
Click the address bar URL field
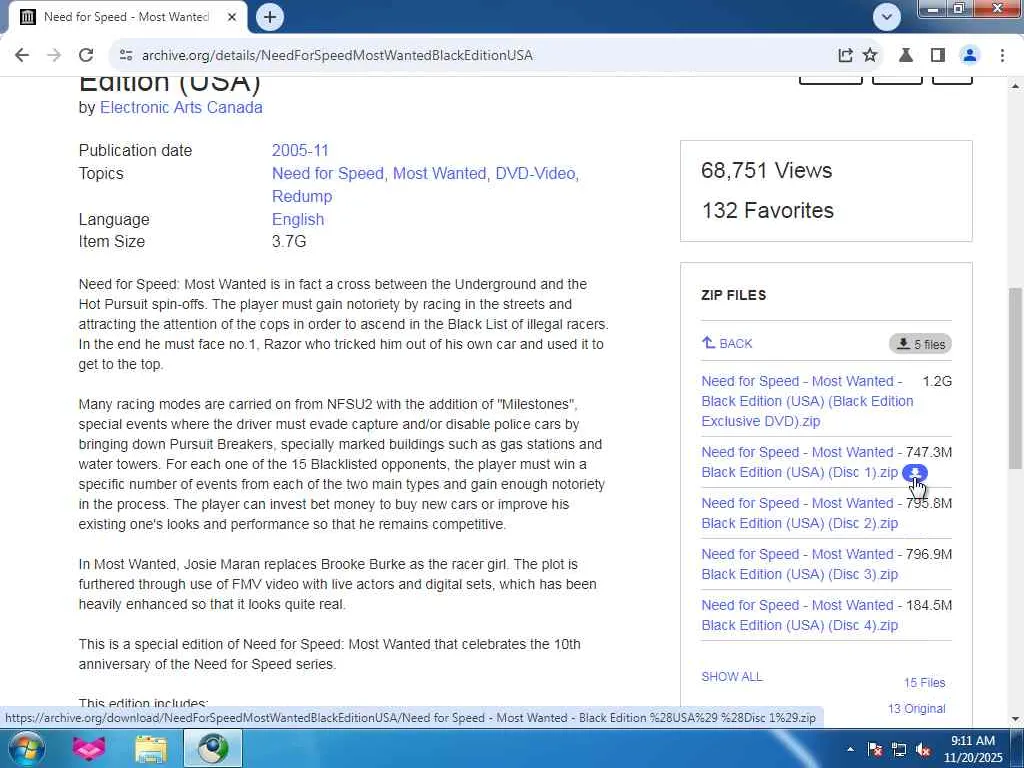(x=483, y=56)
